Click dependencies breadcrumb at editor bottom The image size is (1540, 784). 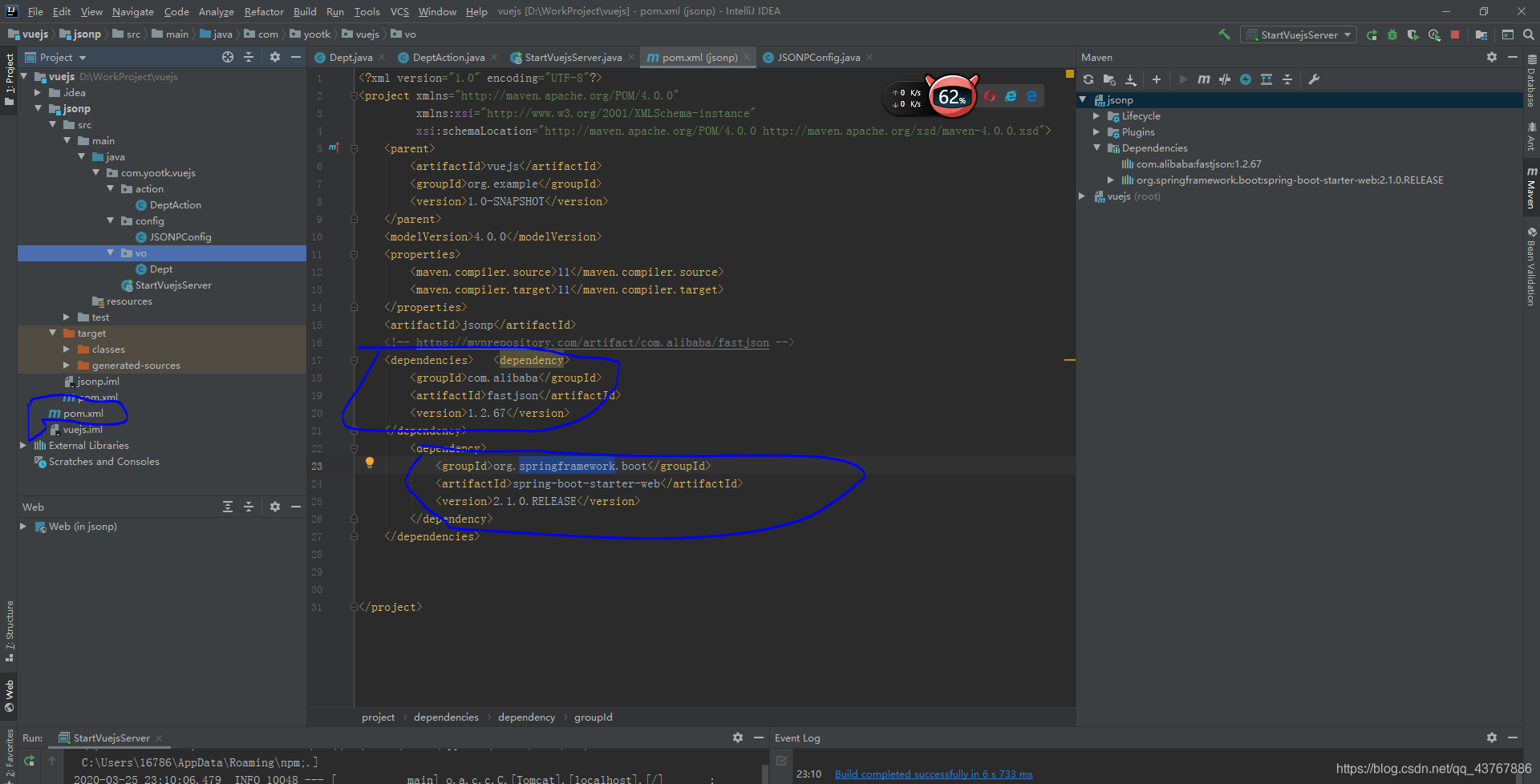pyautogui.click(x=446, y=717)
